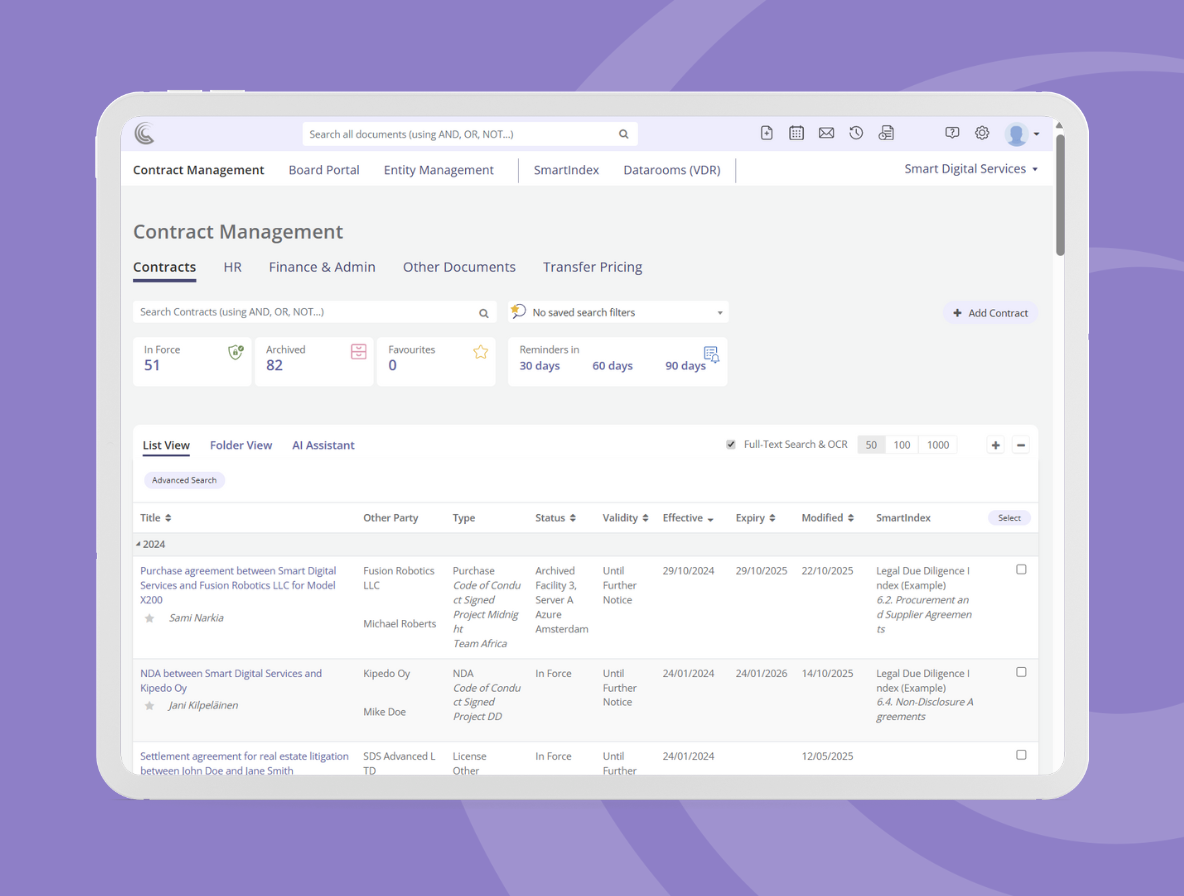The image size is (1184, 896).
Task: Click the history clock icon
Action: coord(856,132)
